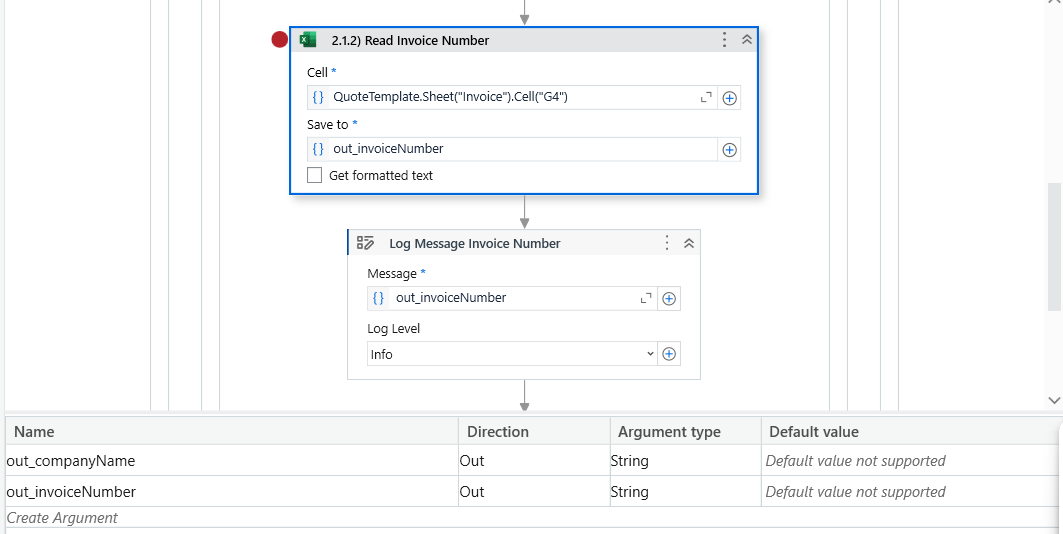1063x534 pixels.
Task: Click the Save to field containing out_invoiceNumber
Action: pos(520,149)
